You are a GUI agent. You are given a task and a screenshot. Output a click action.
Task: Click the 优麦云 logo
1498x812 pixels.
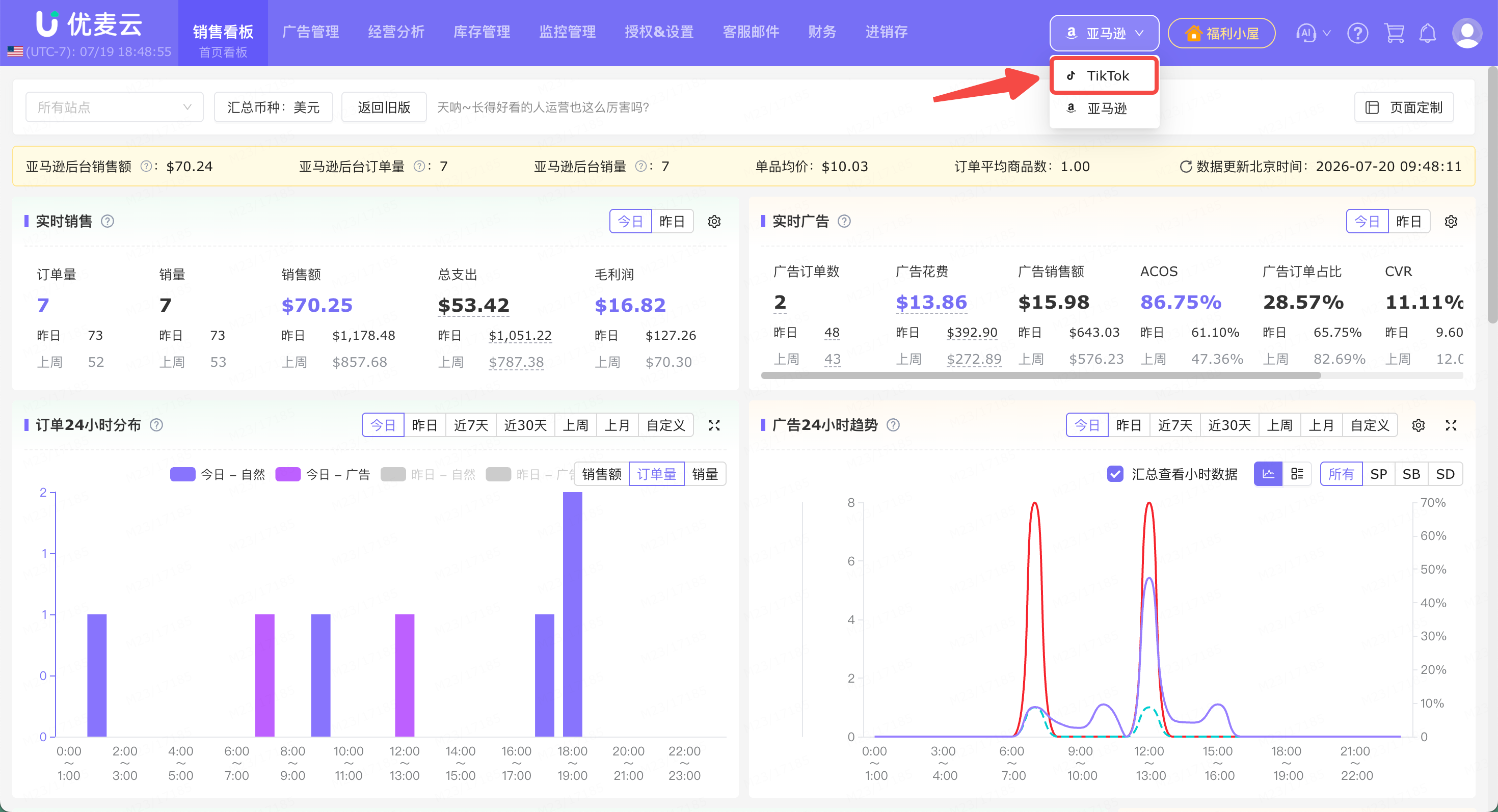(89, 24)
